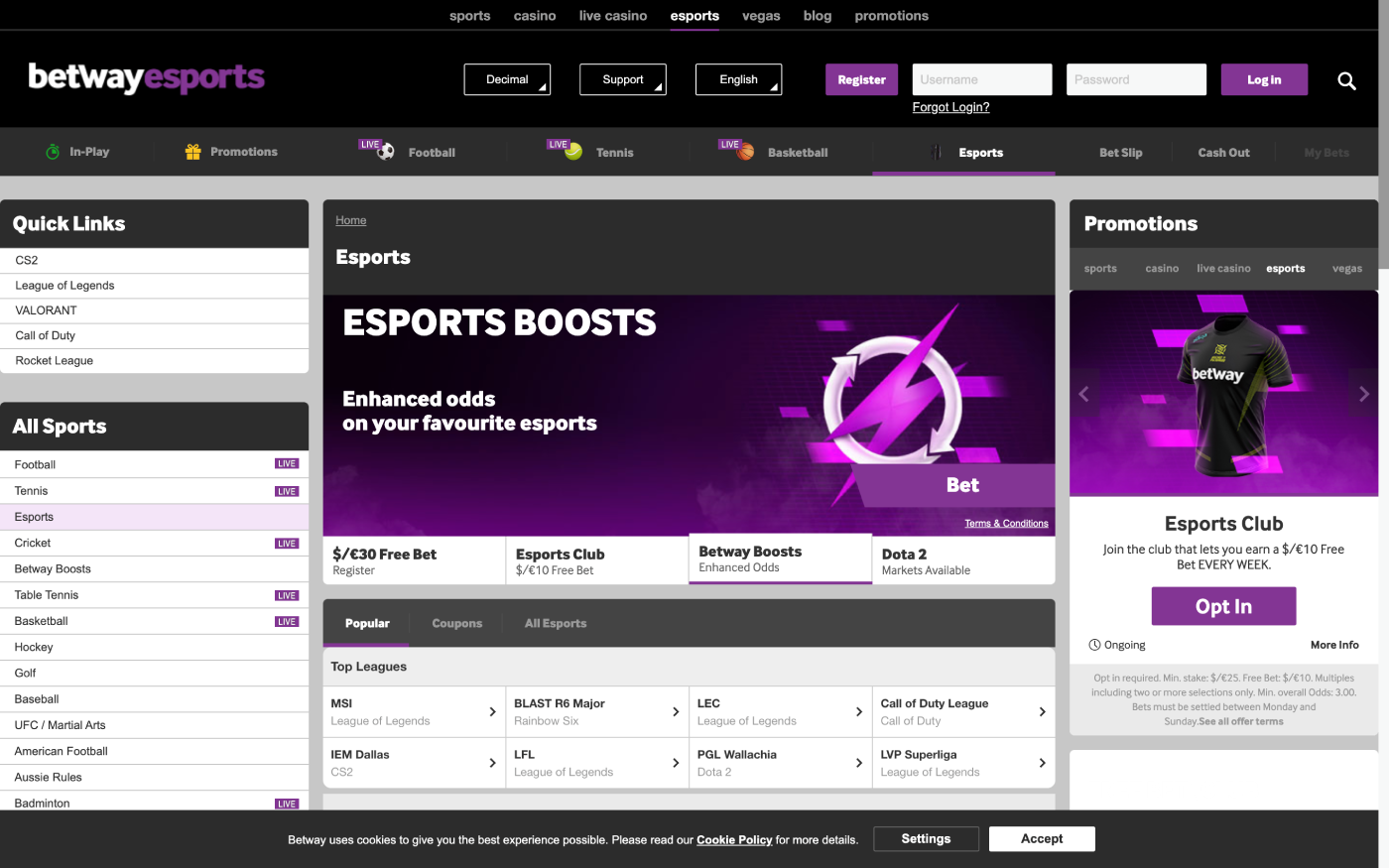Click the Basketball ball icon
1389x868 pixels.
click(745, 152)
